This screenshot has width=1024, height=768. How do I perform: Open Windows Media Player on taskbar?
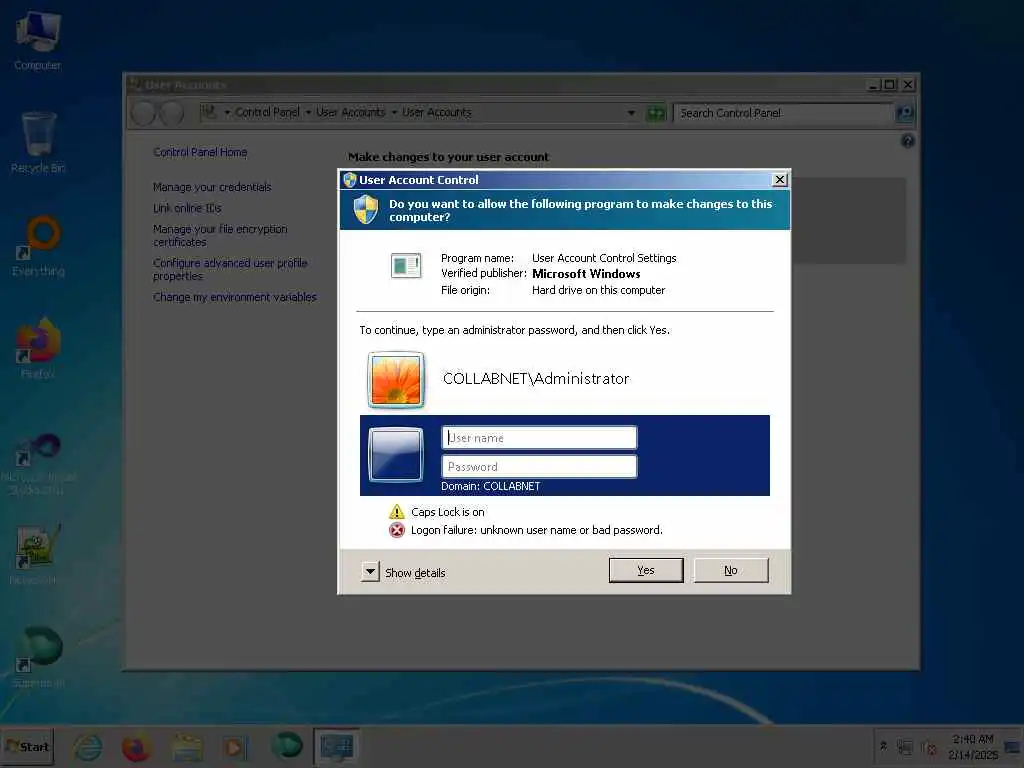coord(234,747)
